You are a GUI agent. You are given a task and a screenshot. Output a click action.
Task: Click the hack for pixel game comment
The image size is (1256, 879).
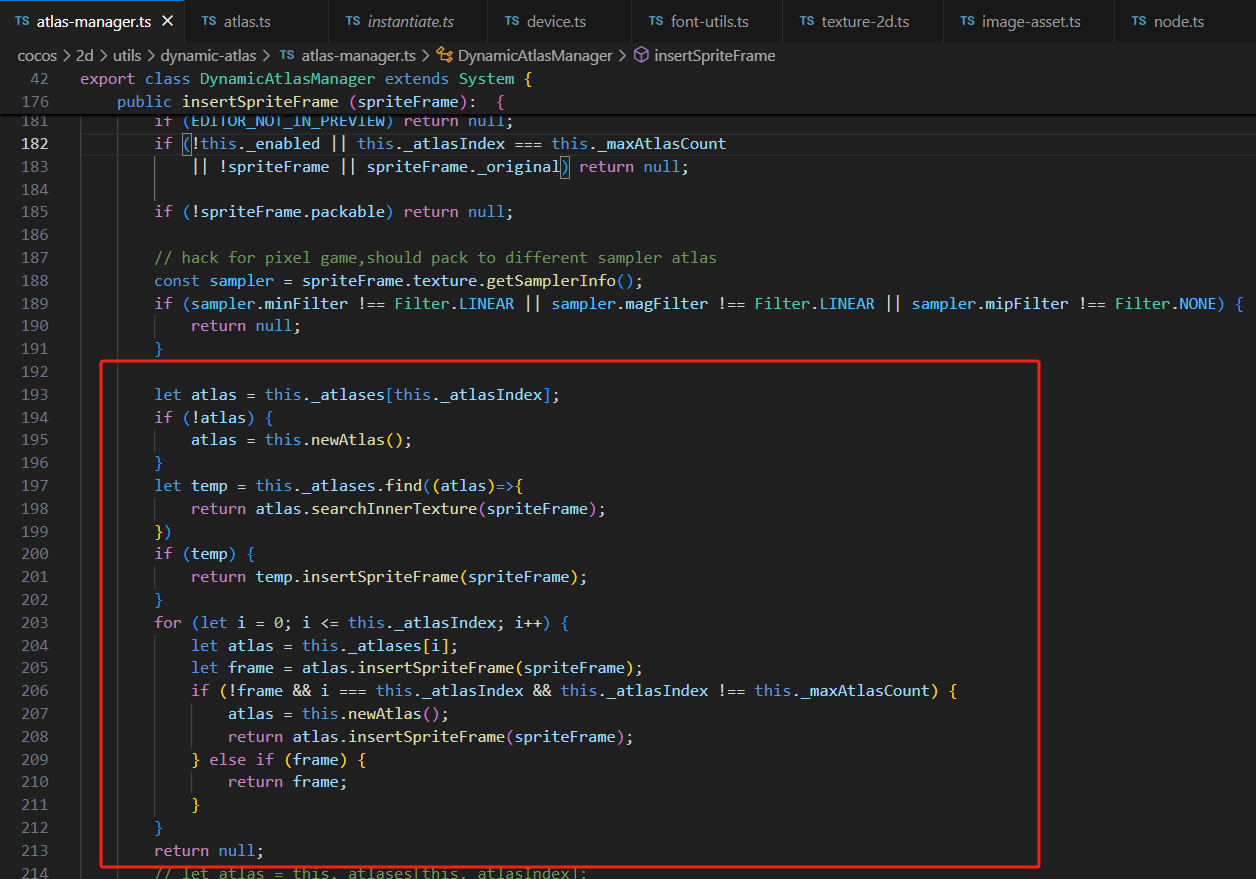coord(435,258)
